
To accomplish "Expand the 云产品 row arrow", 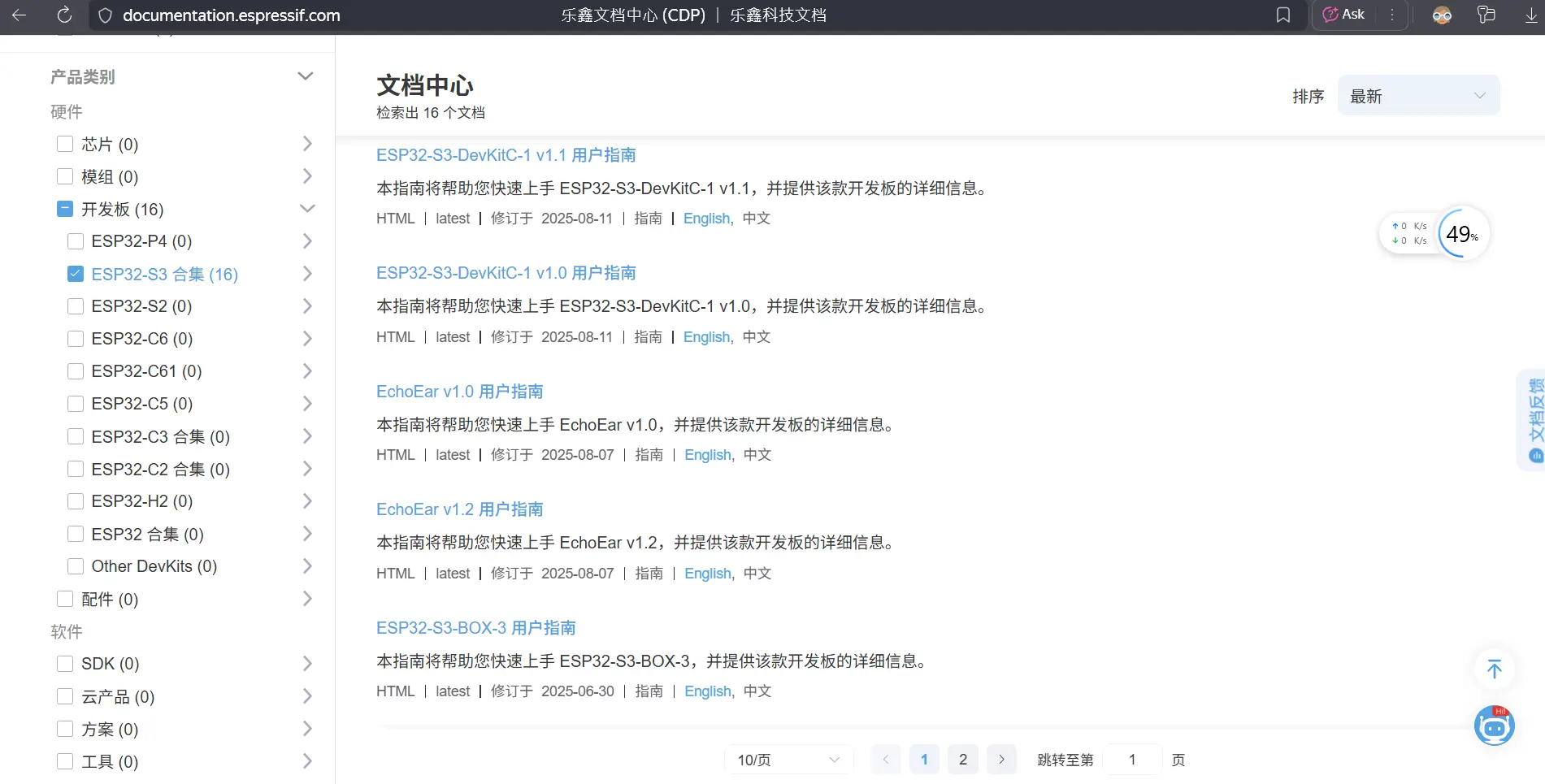I will point(307,696).
